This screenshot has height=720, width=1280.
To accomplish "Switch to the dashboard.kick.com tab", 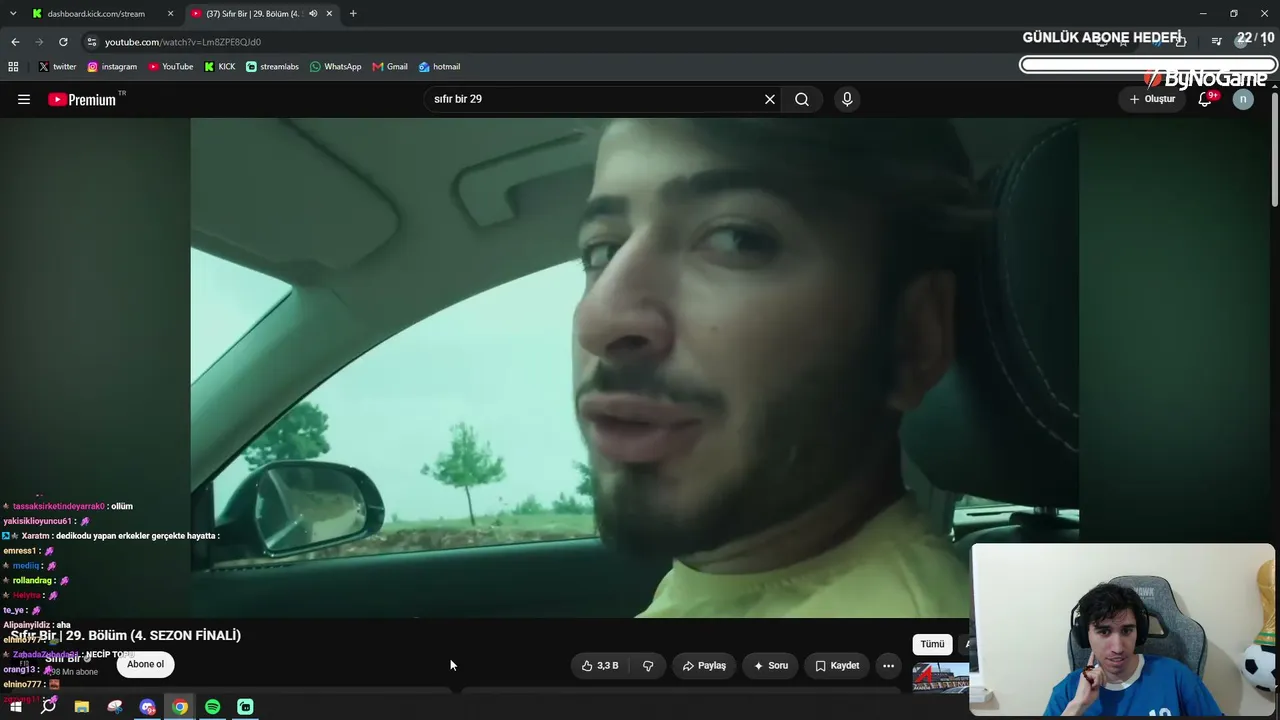I will 96,14.
